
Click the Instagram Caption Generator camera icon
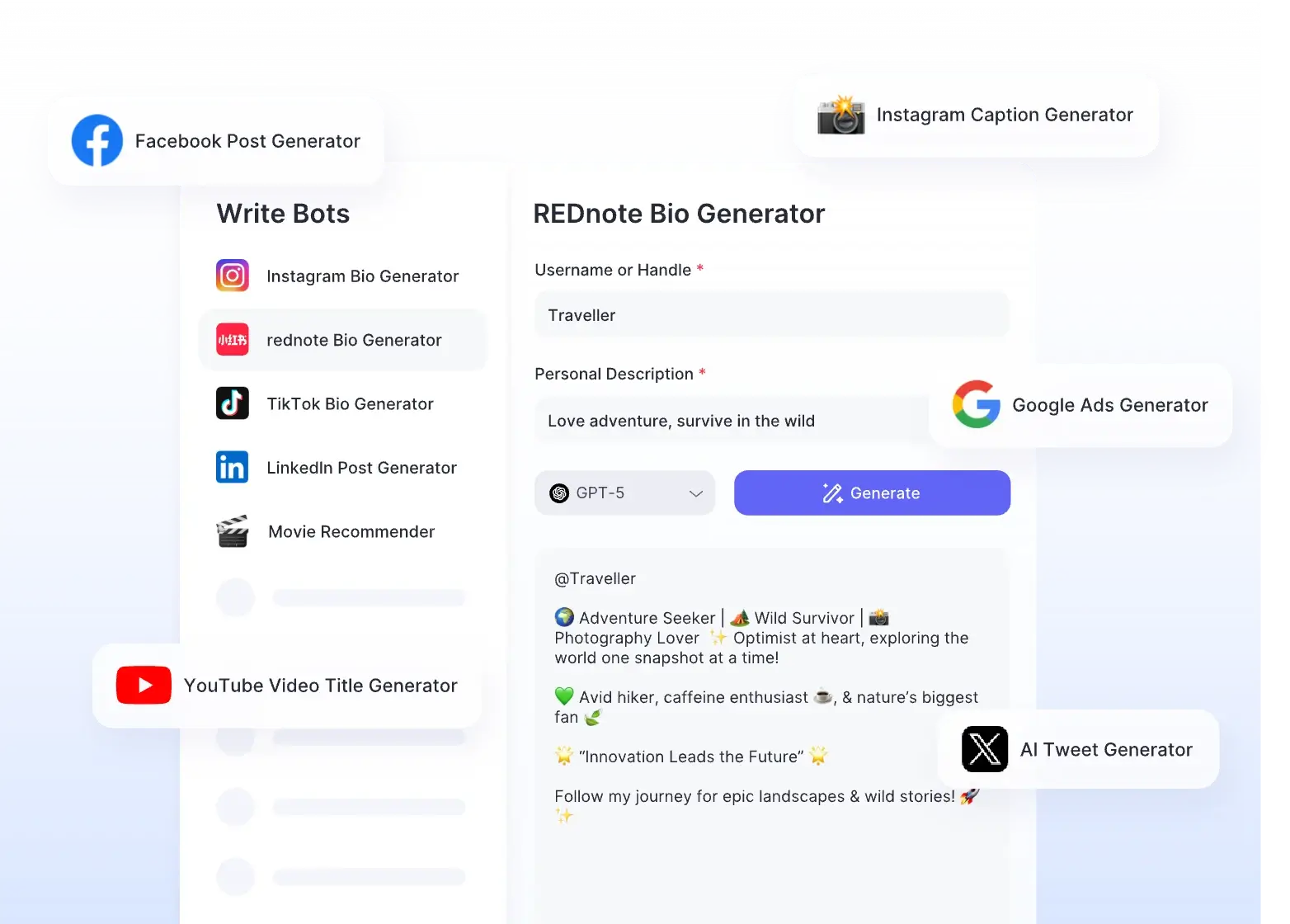point(841,115)
